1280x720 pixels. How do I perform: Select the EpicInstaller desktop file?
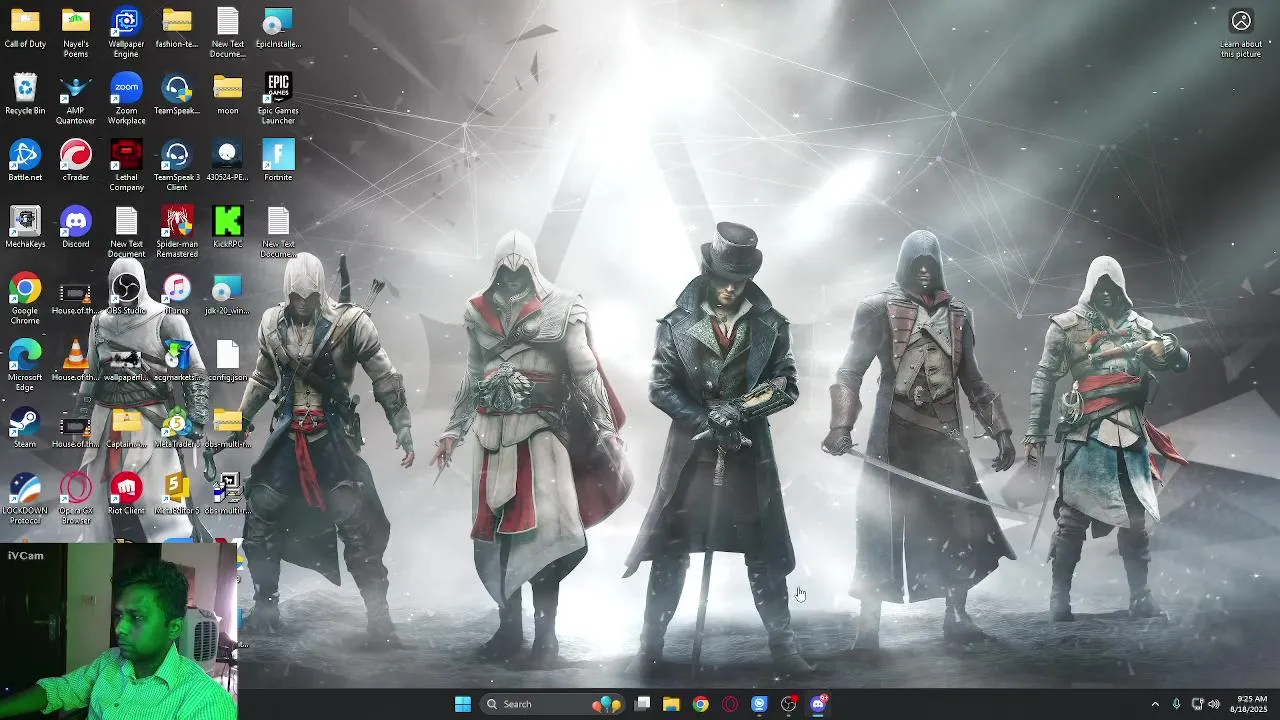[278, 28]
